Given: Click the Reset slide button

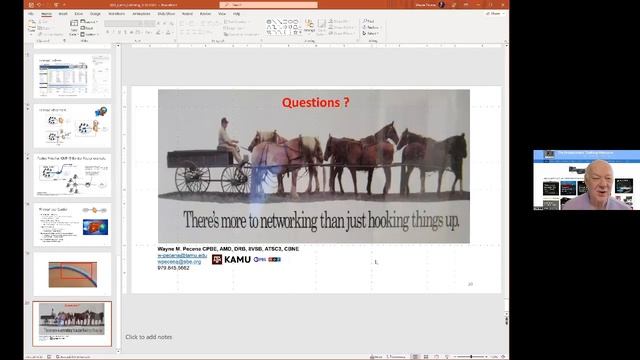Looking at the screenshot, I should tap(87, 28).
